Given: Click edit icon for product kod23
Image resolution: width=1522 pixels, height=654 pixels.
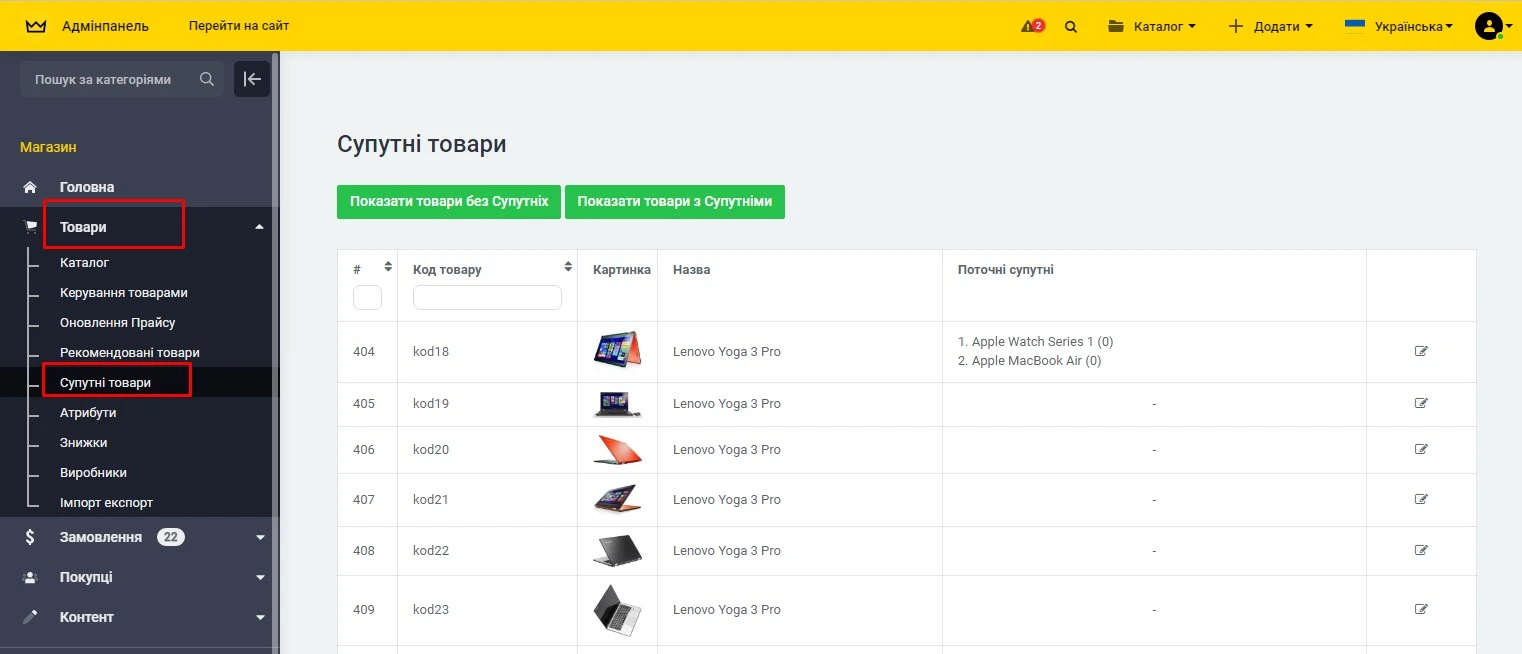Looking at the screenshot, I should [x=1421, y=609].
